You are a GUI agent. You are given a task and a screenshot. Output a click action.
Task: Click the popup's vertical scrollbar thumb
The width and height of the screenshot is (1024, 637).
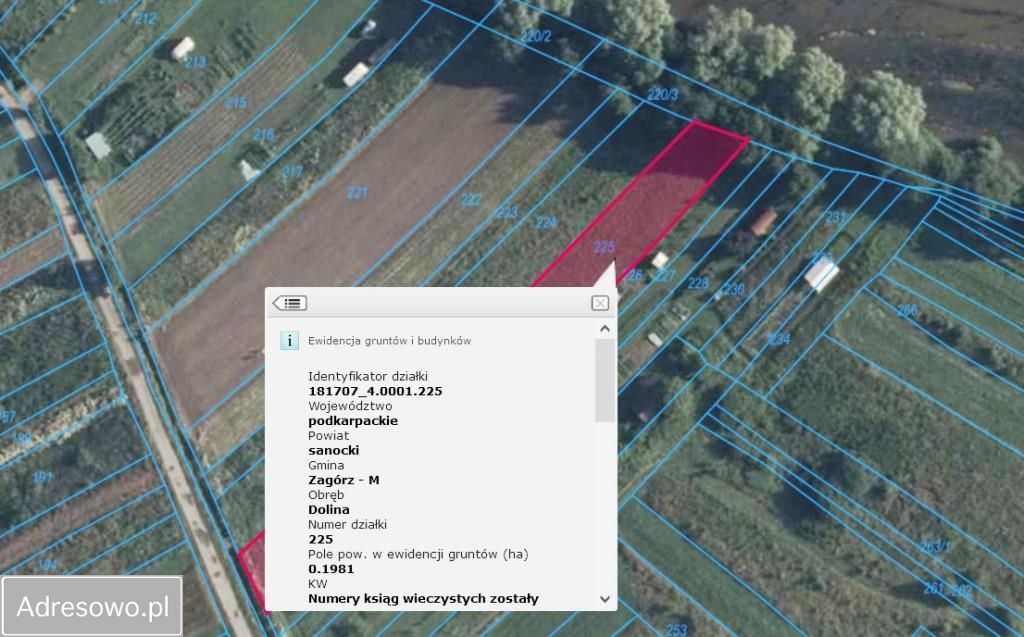605,380
